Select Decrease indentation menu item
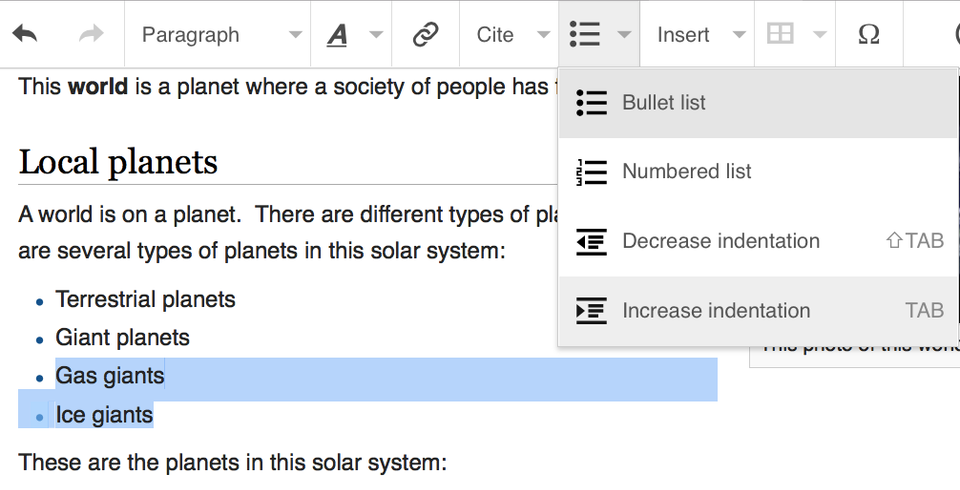Image resolution: width=960 pixels, height=490 pixels. [758, 241]
